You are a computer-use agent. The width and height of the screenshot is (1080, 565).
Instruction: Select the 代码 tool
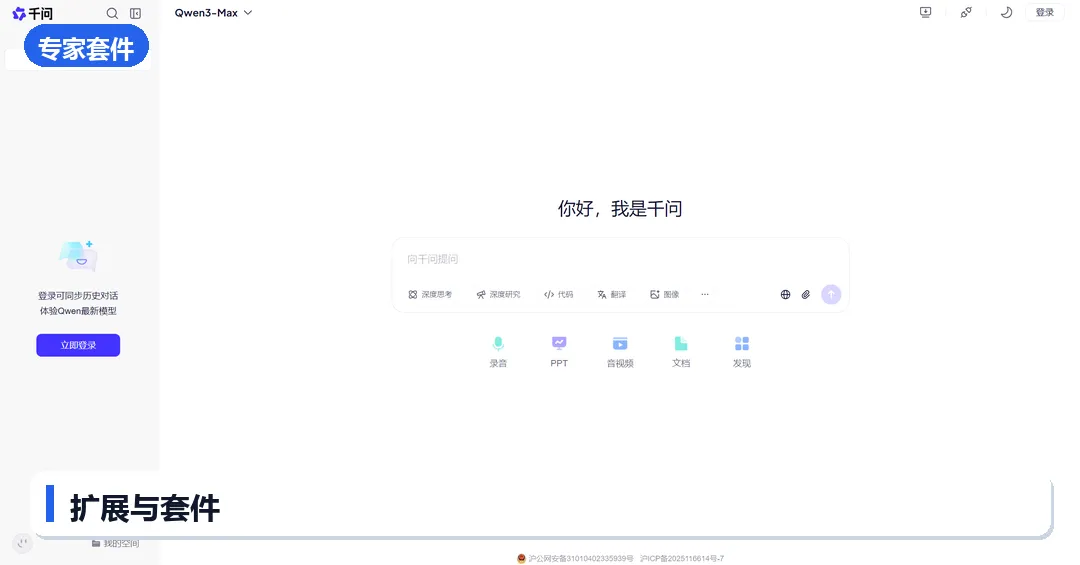coord(559,294)
